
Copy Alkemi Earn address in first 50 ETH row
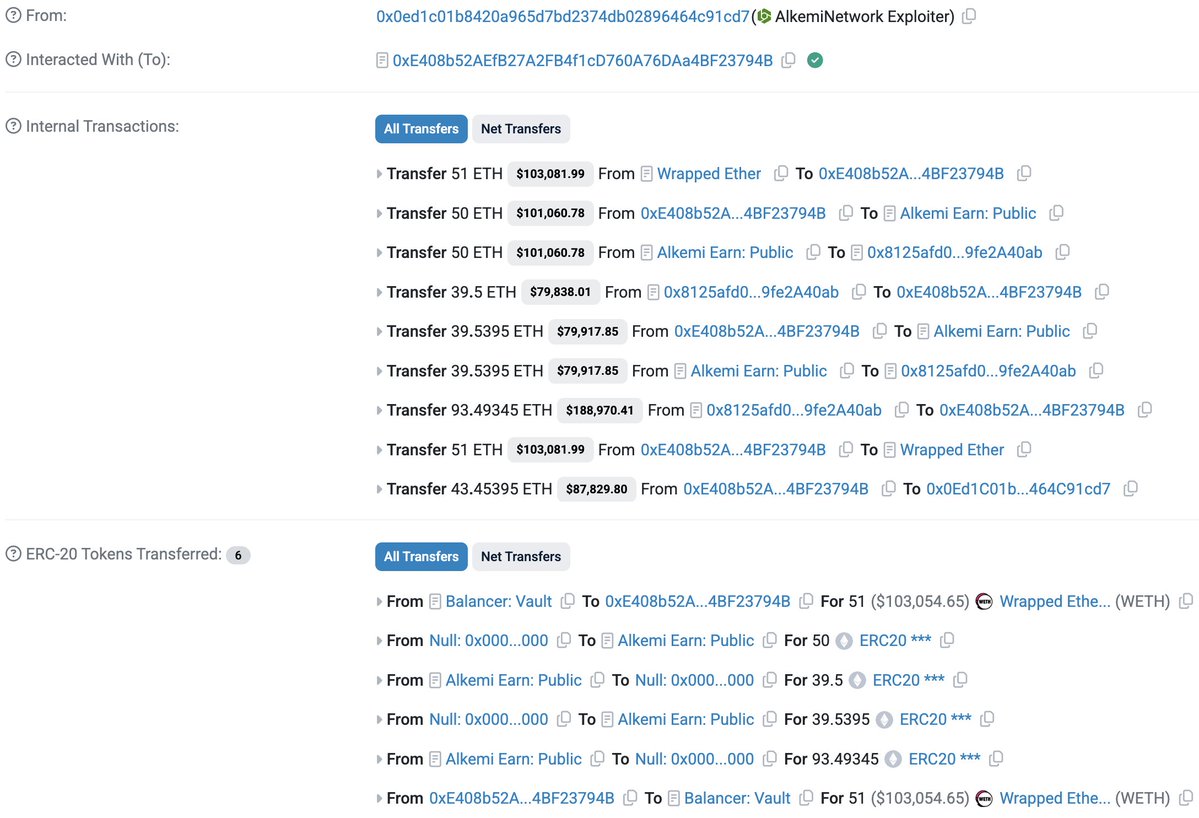coord(1056,213)
